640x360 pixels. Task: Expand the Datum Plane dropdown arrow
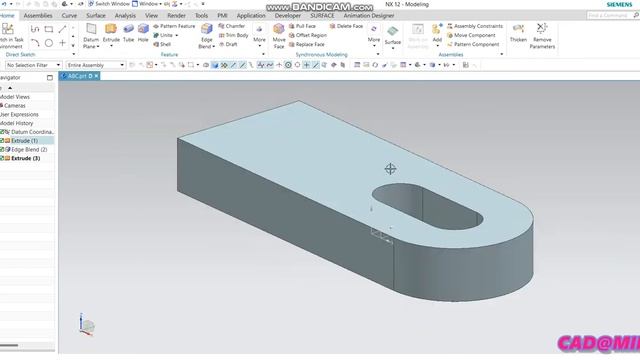tap(98, 47)
